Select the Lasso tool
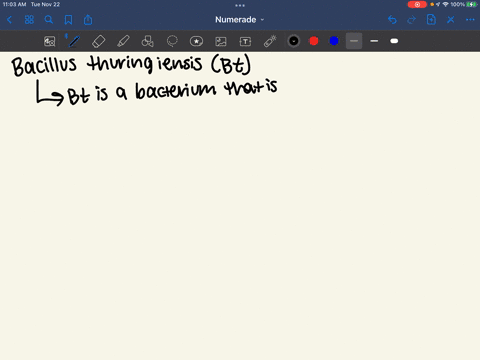The image size is (480, 360). 172,41
